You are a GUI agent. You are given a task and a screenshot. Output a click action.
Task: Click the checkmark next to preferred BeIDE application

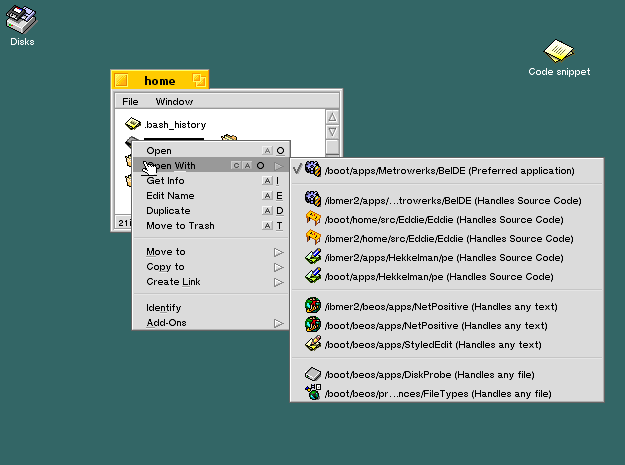point(297,169)
